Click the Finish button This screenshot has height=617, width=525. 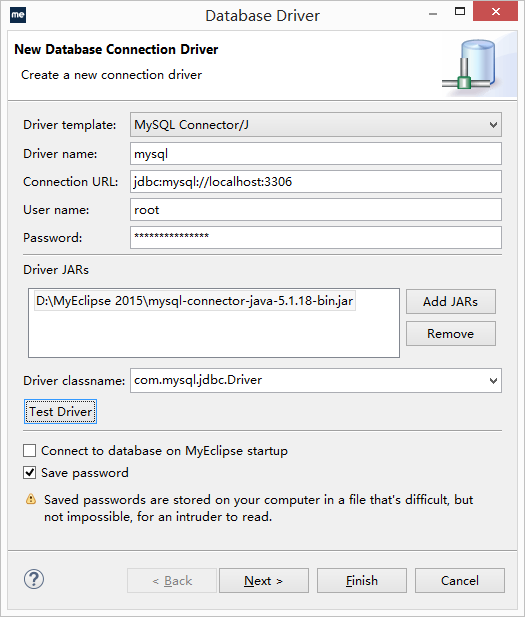(362, 580)
